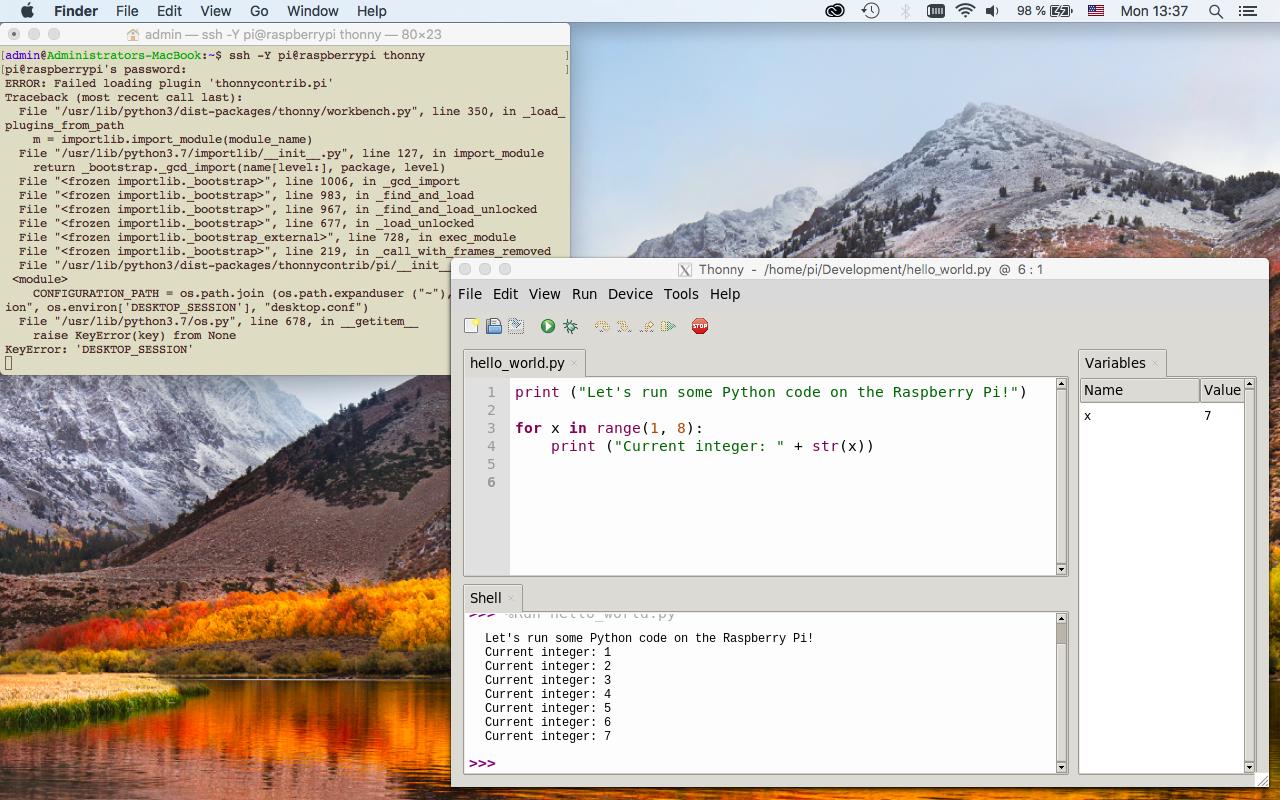This screenshot has height=800, width=1280.
Task: Open Thonny File menu
Action: pyautogui.click(x=469, y=294)
